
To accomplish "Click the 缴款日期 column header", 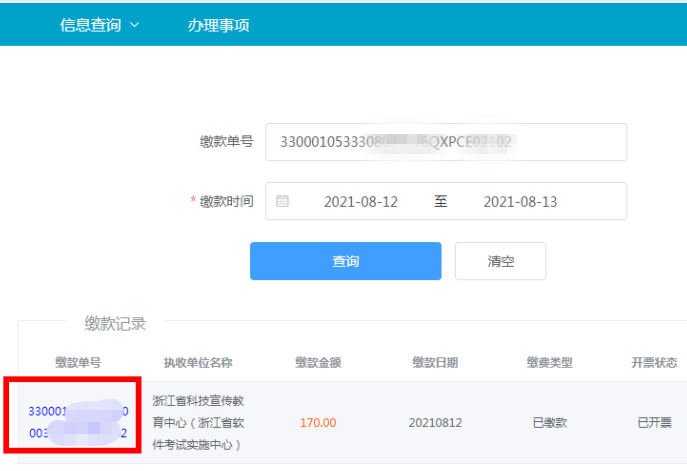I will [x=435, y=362].
